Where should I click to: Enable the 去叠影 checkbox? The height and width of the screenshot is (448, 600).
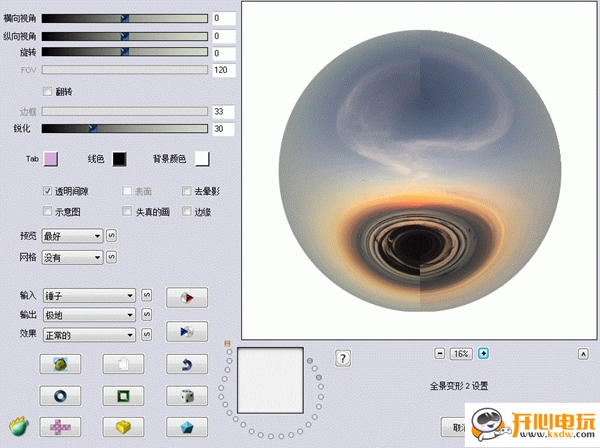(x=187, y=191)
